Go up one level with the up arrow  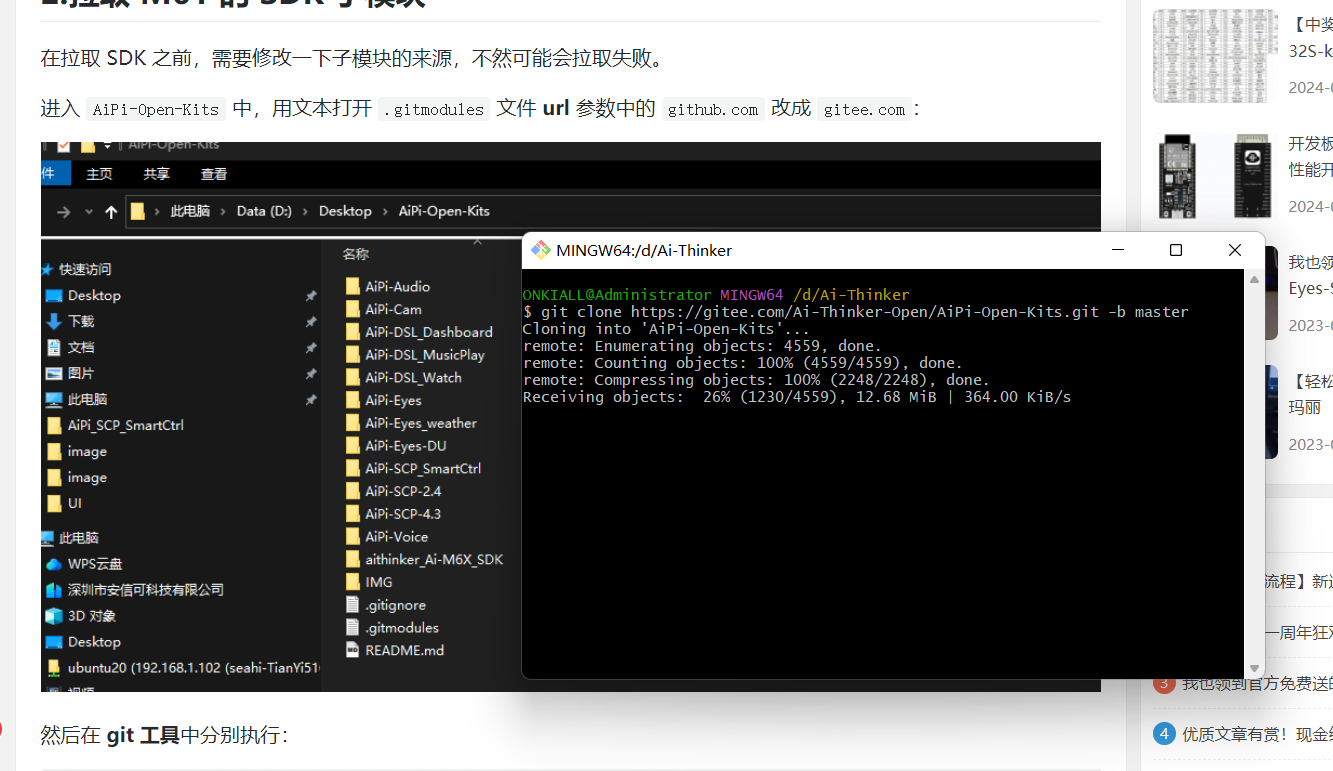tap(110, 211)
